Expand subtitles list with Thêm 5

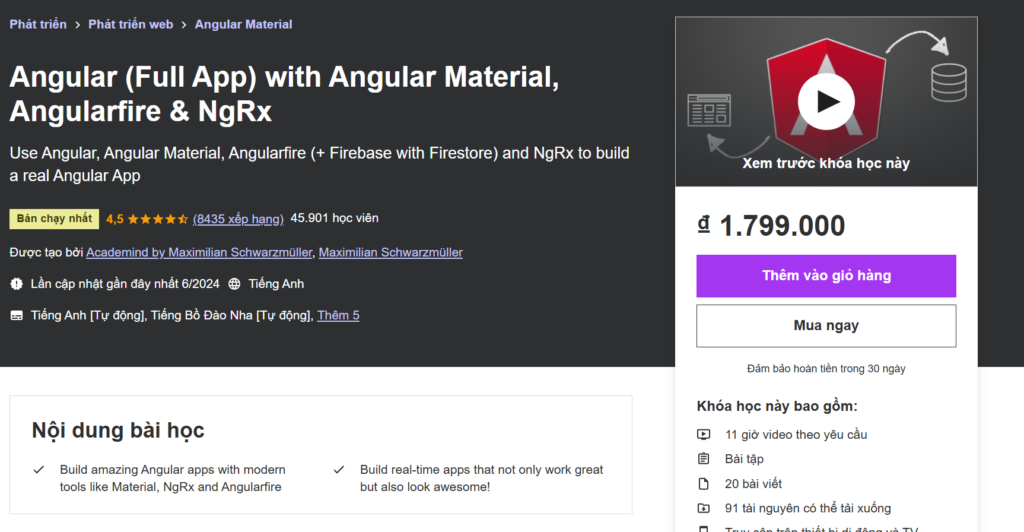[338, 316]
